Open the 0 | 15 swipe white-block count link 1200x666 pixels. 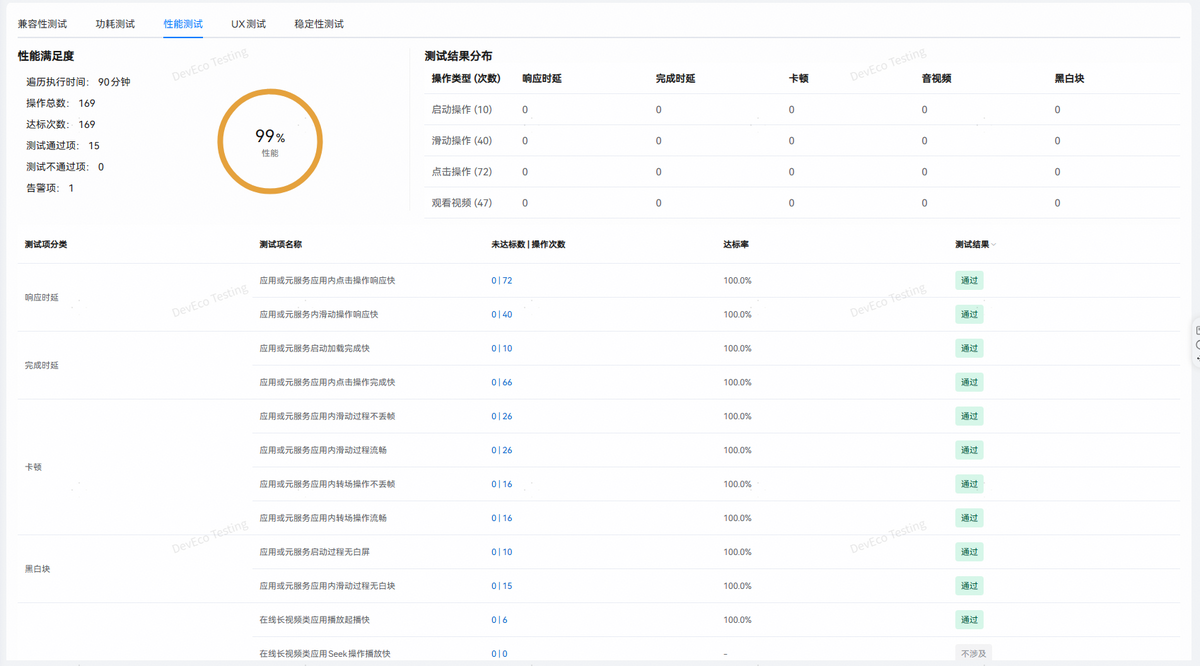pos(501,586)
